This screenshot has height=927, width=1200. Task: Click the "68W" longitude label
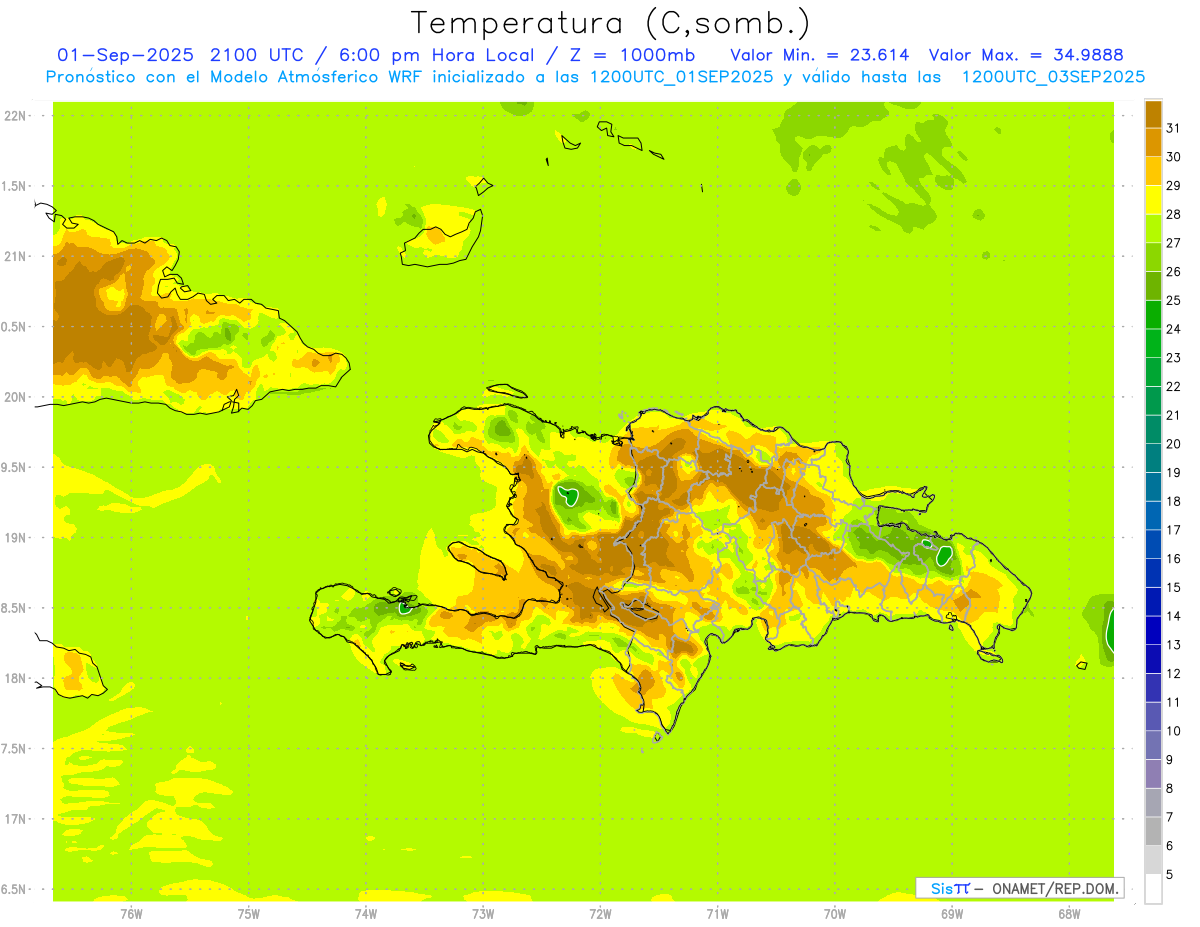click(1069, 913)
